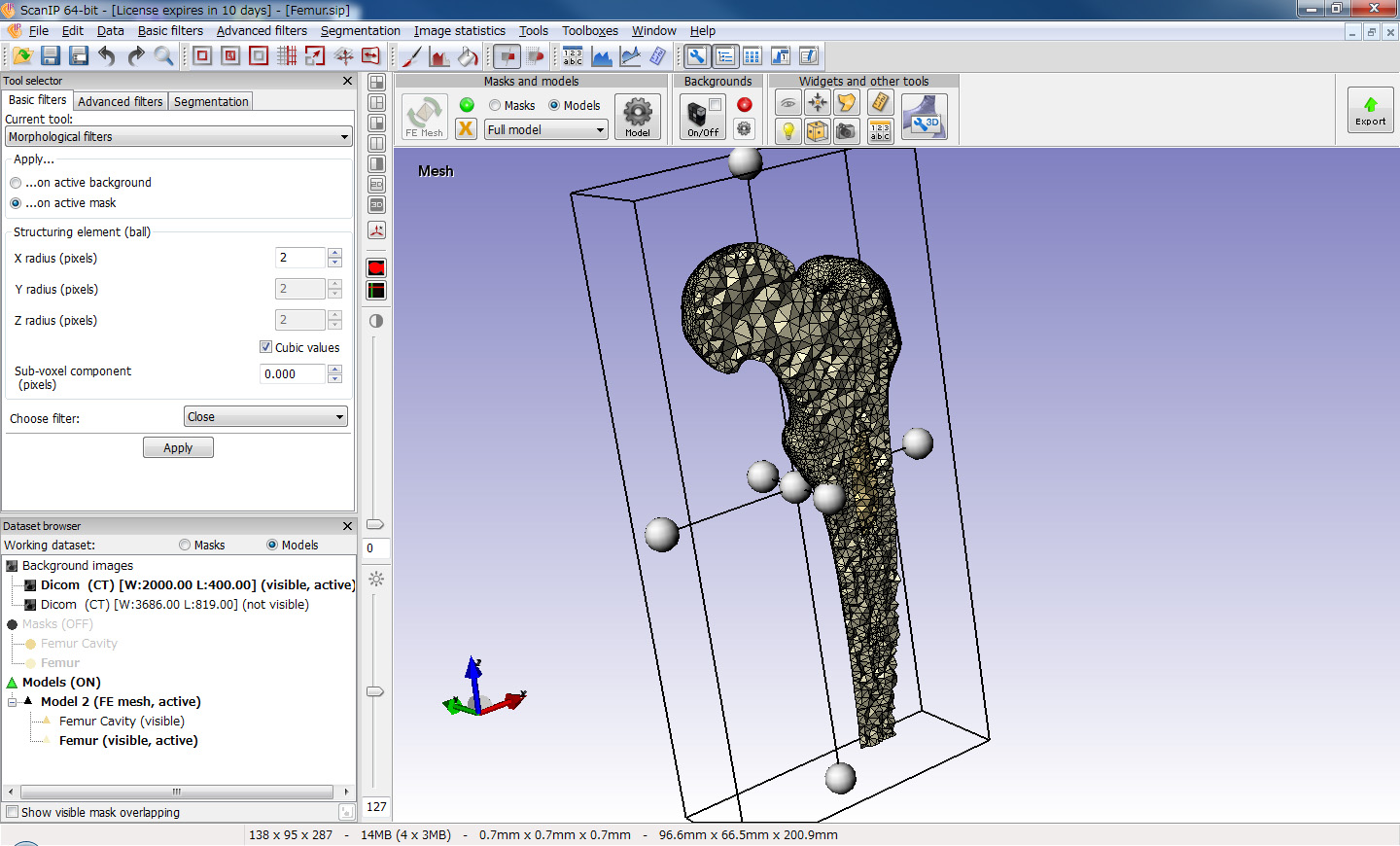1400x846 pixels.
Task: Decrease Sub-voxel component with down arrow
Action: [334, 379]
